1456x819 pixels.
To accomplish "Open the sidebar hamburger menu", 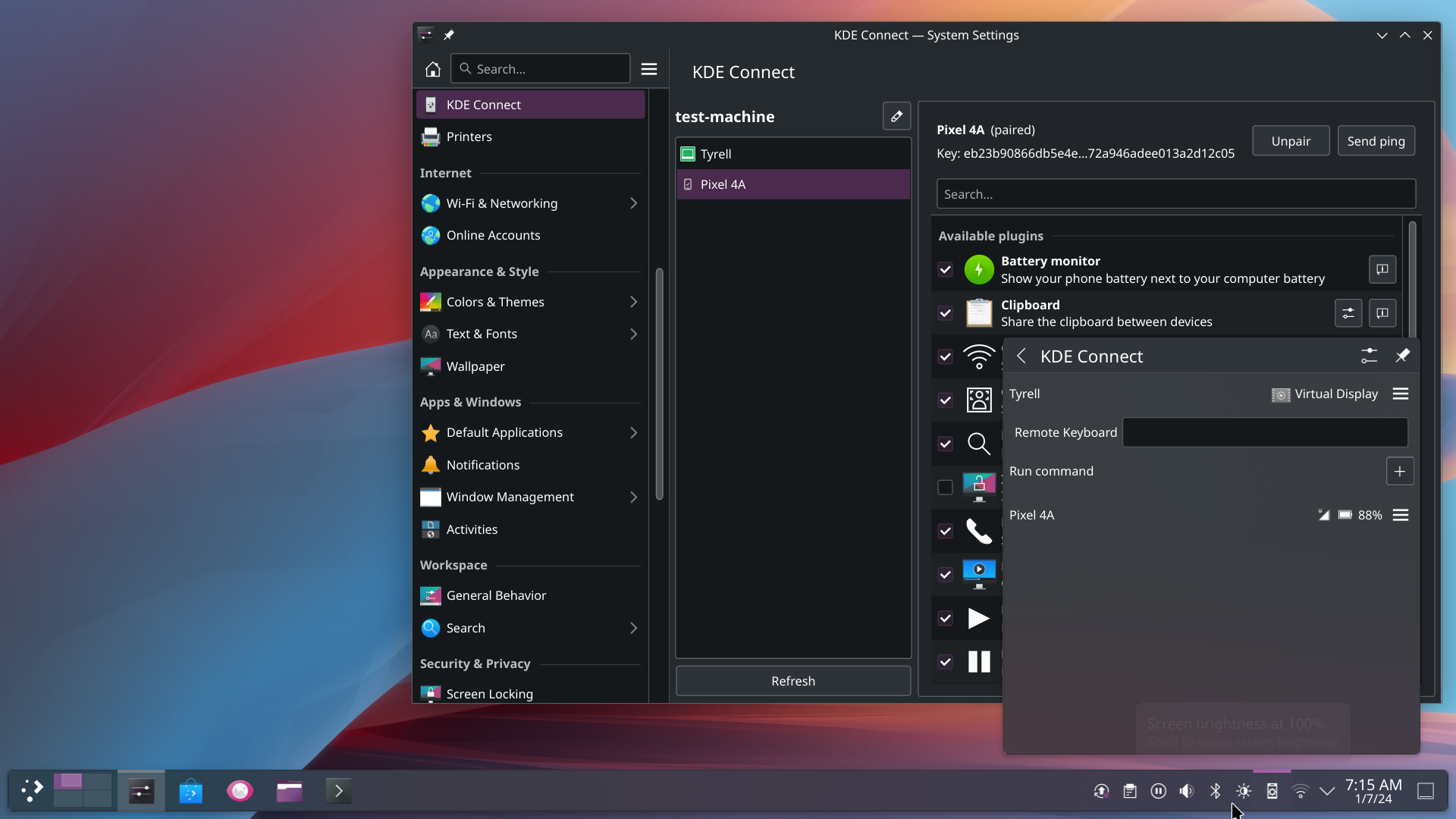I will (649, 69).
